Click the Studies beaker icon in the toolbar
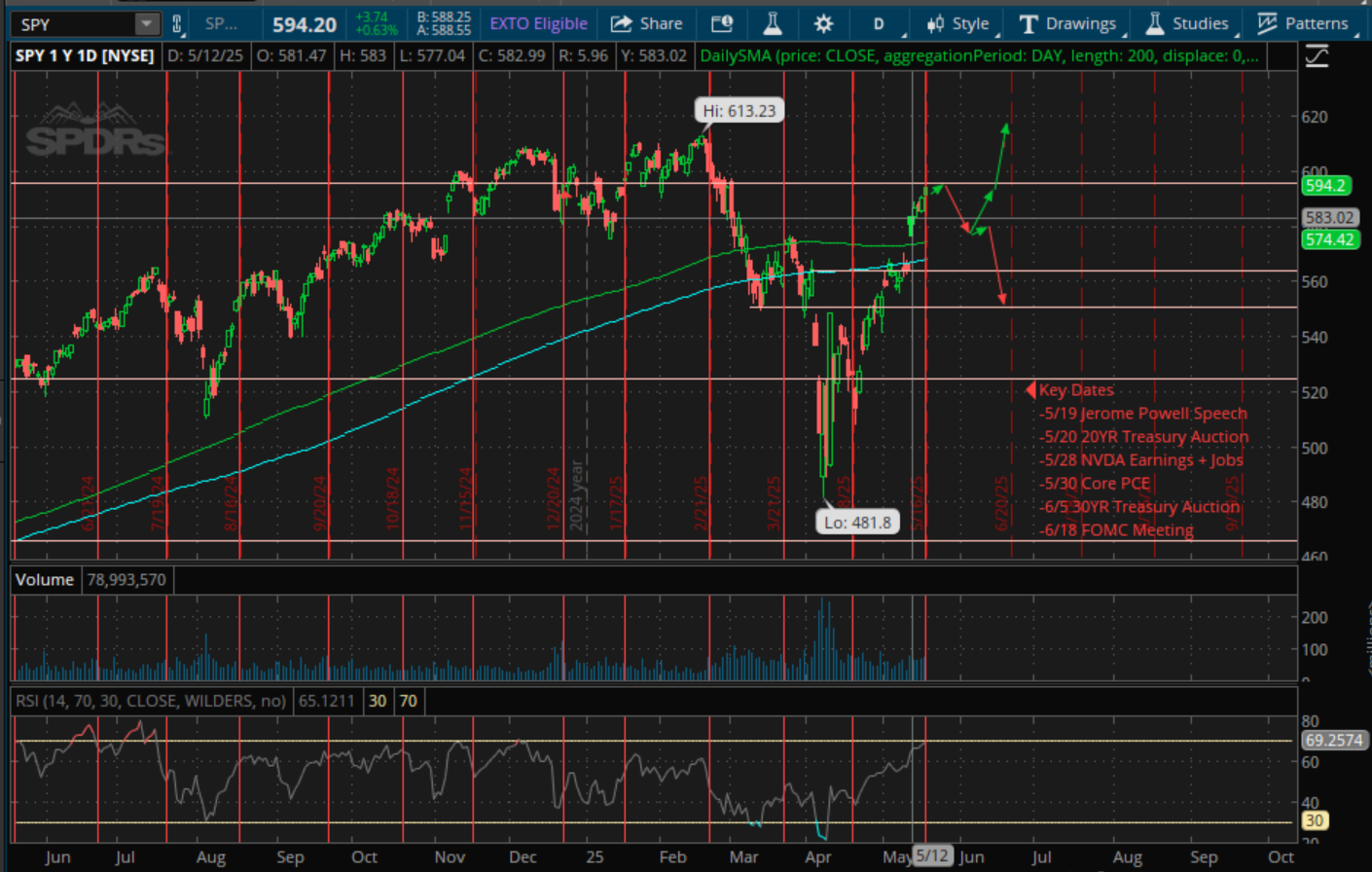This screenshot has height=872, width=1372. coord(1154,23)
